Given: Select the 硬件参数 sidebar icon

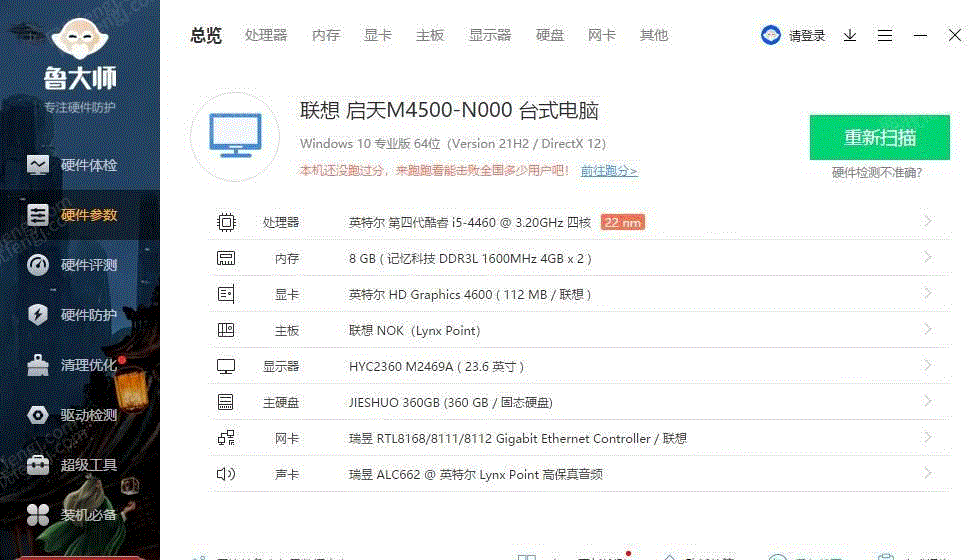Looking at the screenshot, I should point(38,215).
